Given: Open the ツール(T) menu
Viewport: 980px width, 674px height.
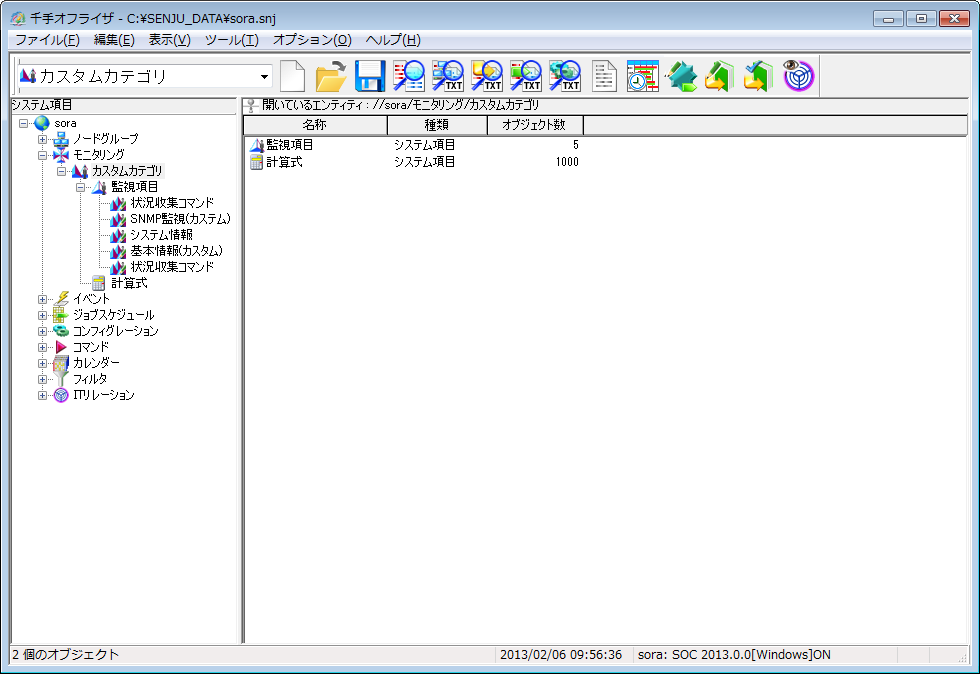Looking at the screenshot, I should (x=231, y=40).
